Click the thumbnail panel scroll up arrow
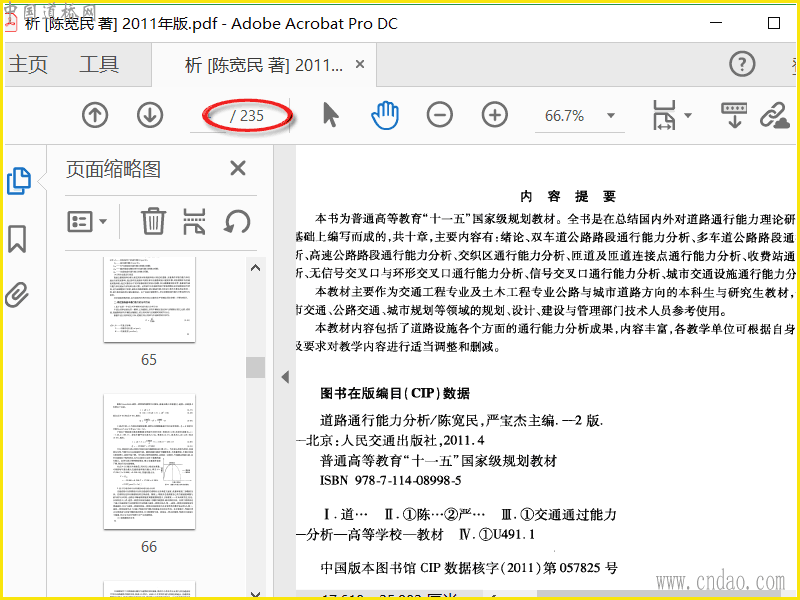The image size is (800, 600). (x=256, y=267)
